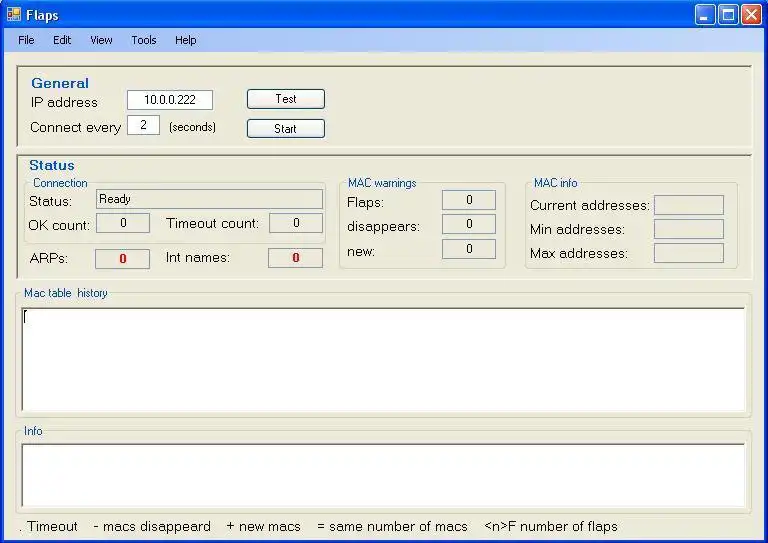This screenshot has width=768, height=543.
Task: Click the 'Timeout count:' label
Action: tap(213, 223)
